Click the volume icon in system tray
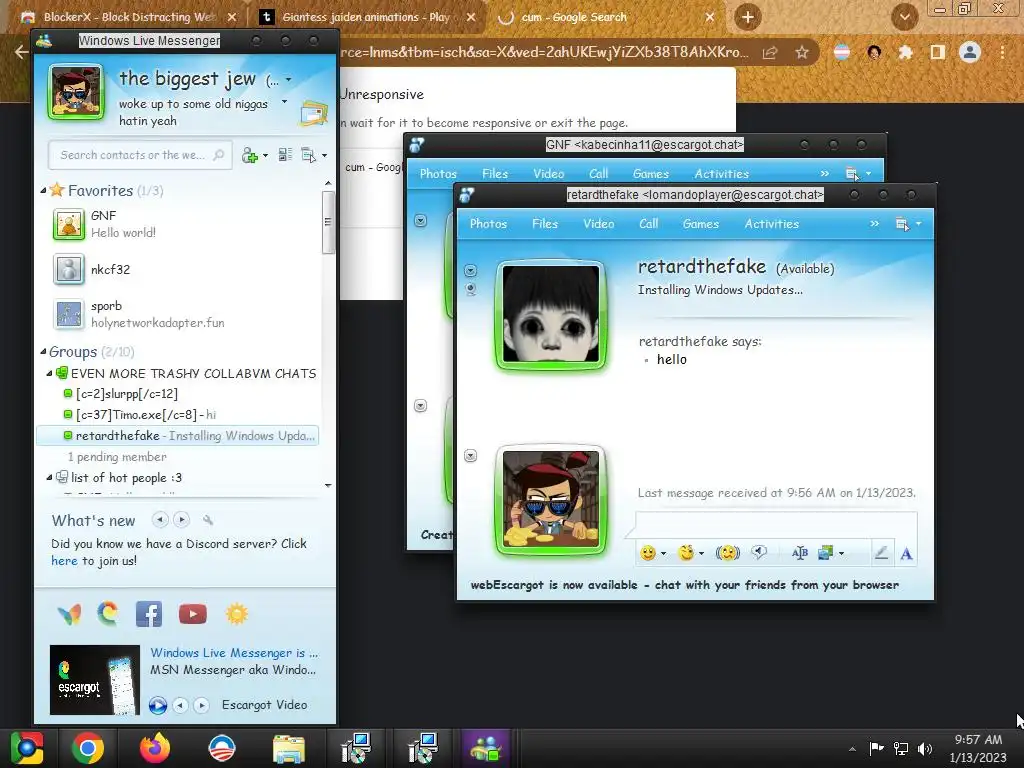The image size is (1024, 768). (x=925, y=748)
